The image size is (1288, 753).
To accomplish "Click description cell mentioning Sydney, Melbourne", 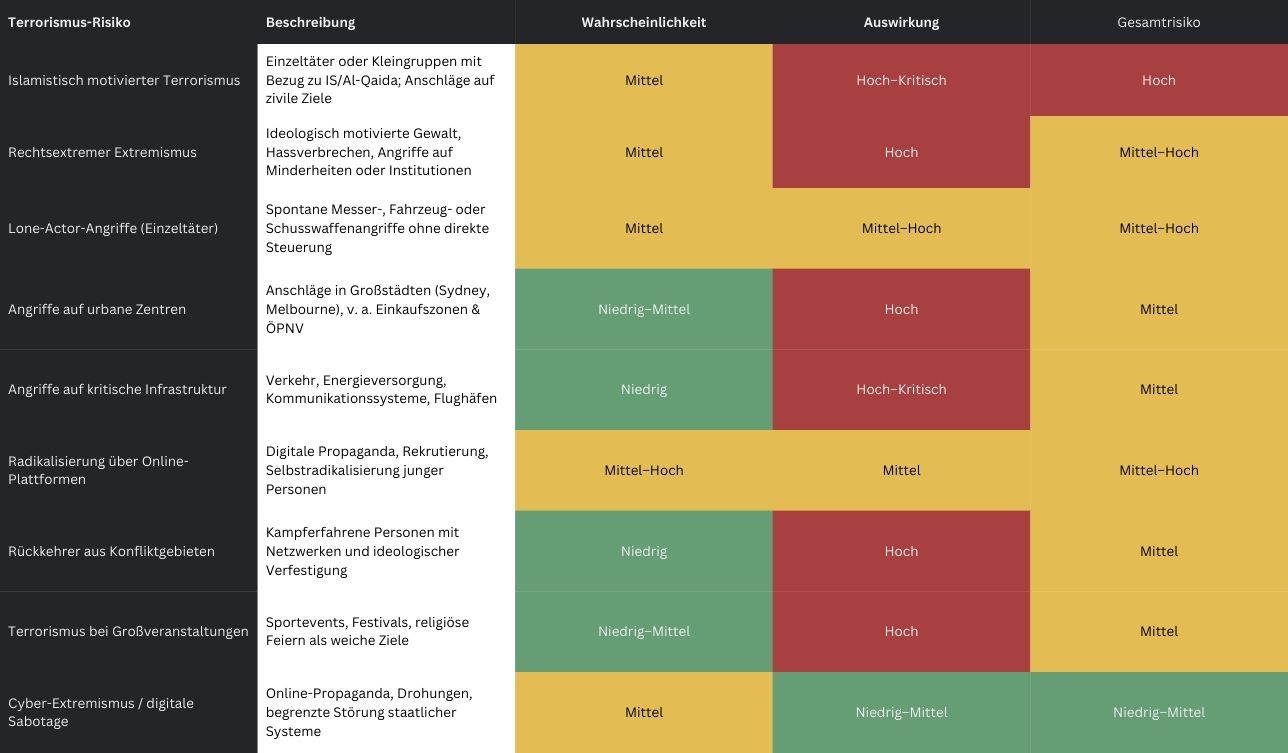I will [x=378, y=309].
